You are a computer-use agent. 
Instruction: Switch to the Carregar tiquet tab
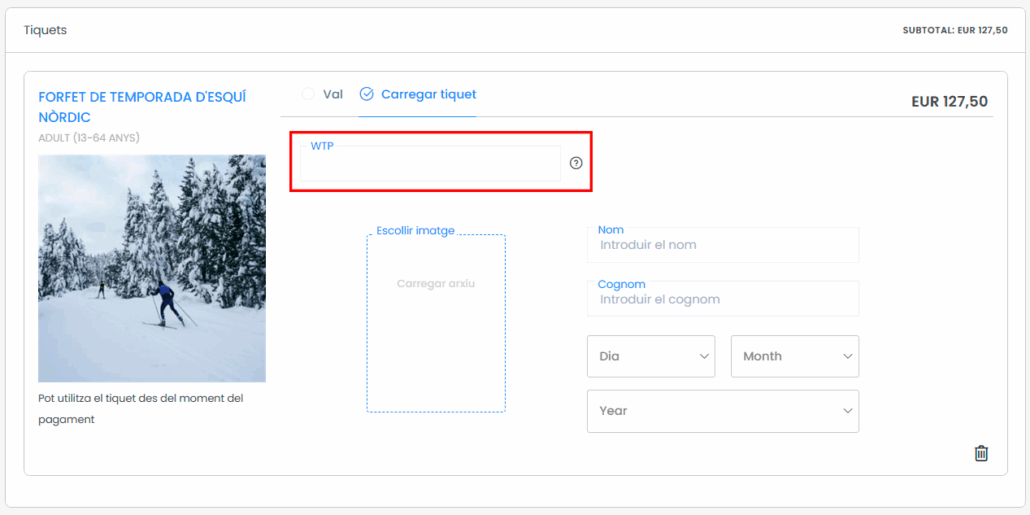[x=428, y=94]
